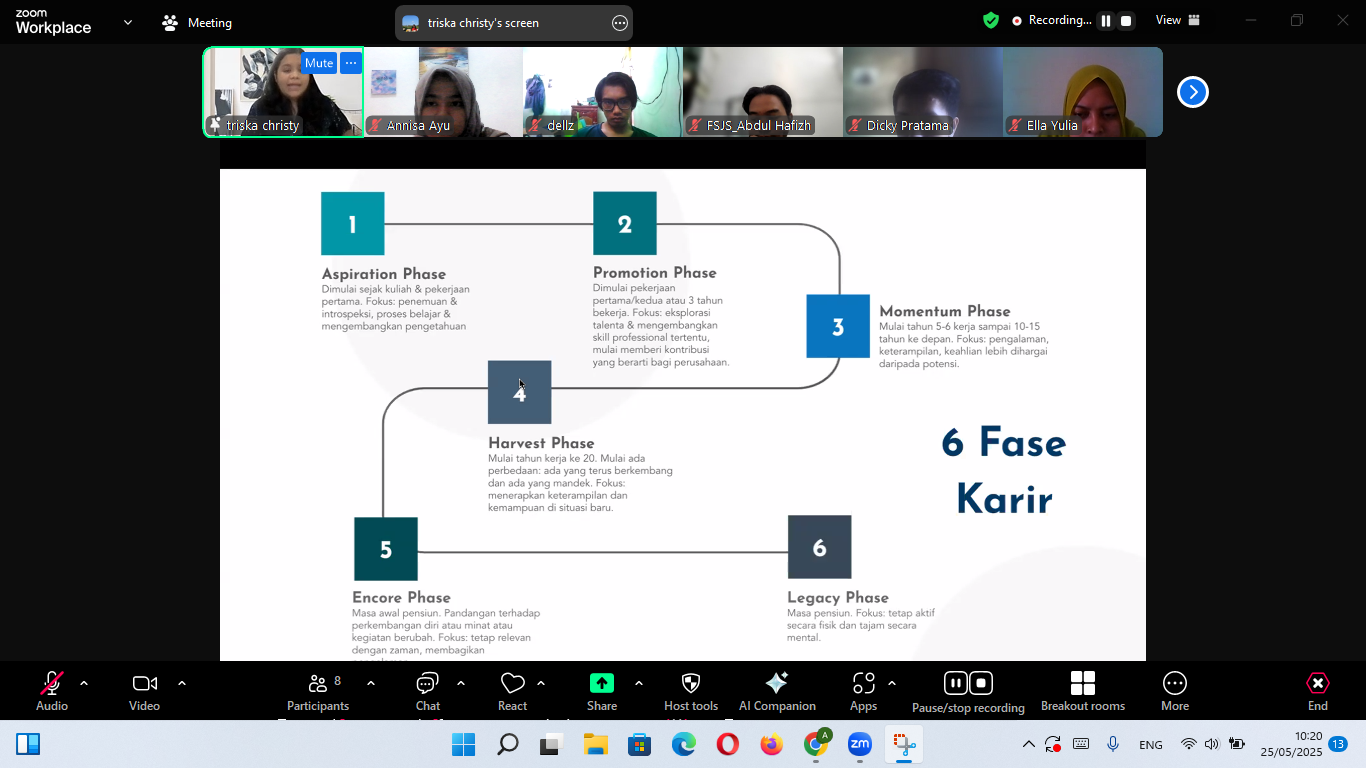The width and height of the screenshot is (1366, 768).
Task: Expand Share options arrow
Action: pos(638,683)
